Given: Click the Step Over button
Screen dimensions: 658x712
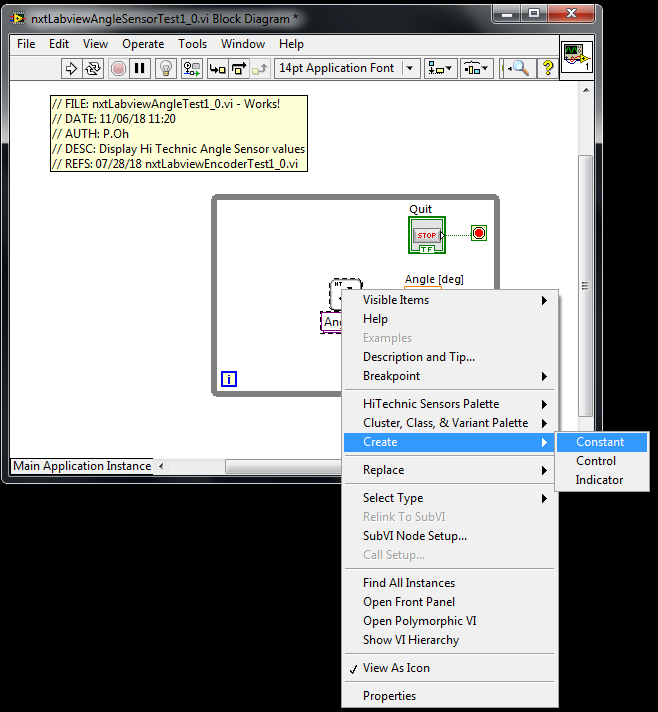Looking at the screenshot, I should pos(239,69).
